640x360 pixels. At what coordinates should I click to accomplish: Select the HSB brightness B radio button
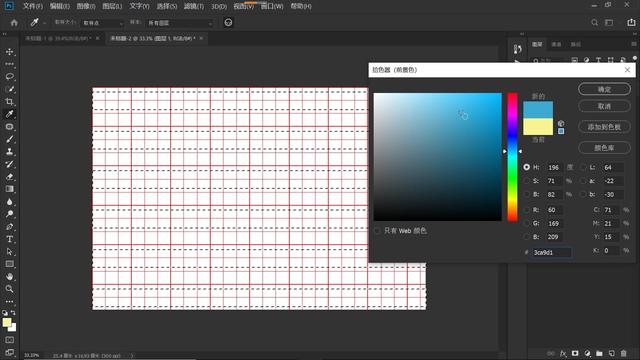(527, 194)
